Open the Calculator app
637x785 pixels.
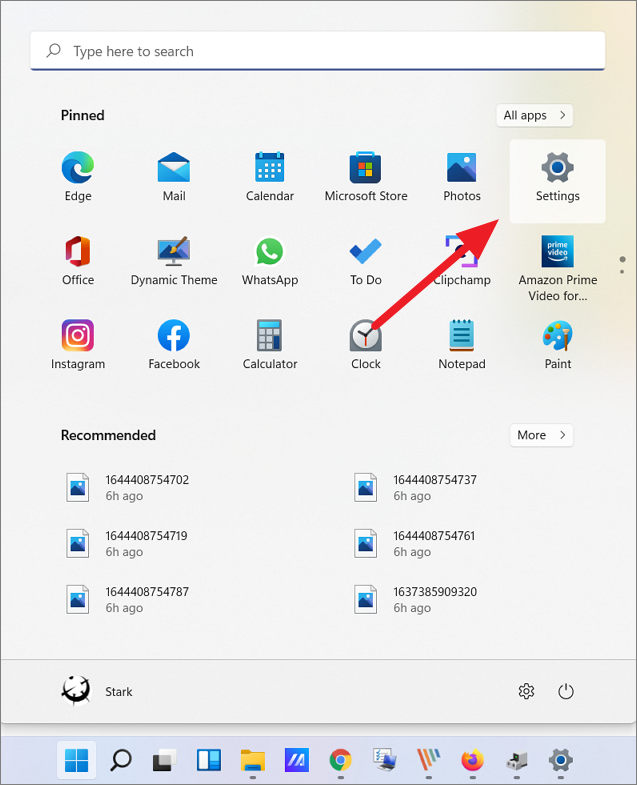269,344
